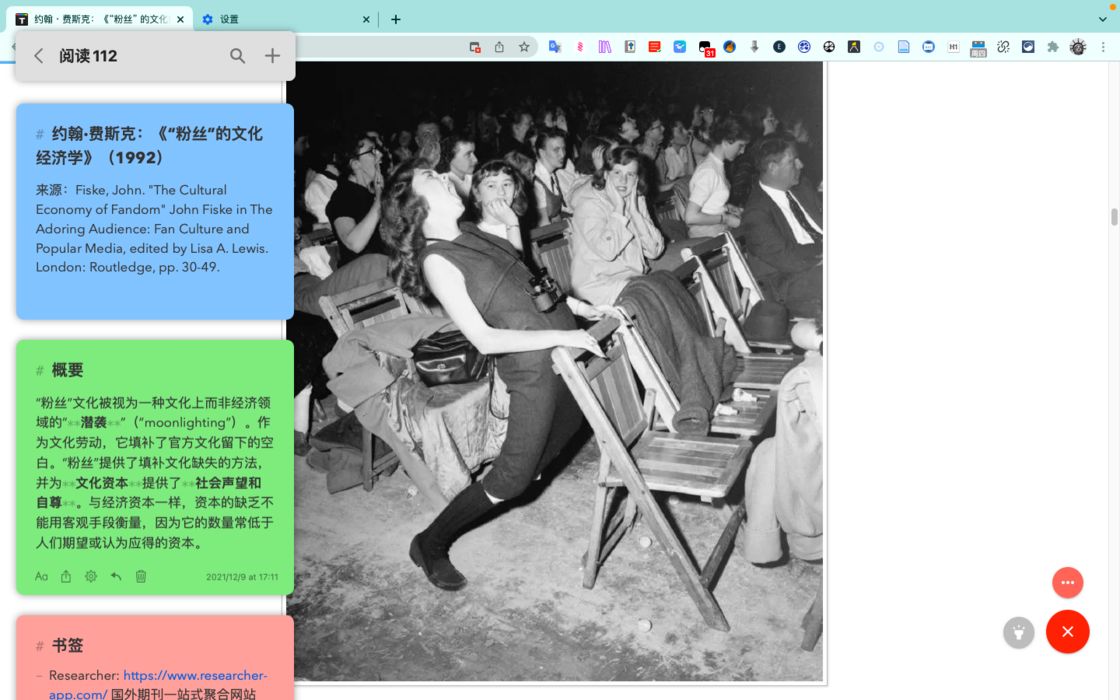Click the 阅读 112 folder title

88,56
